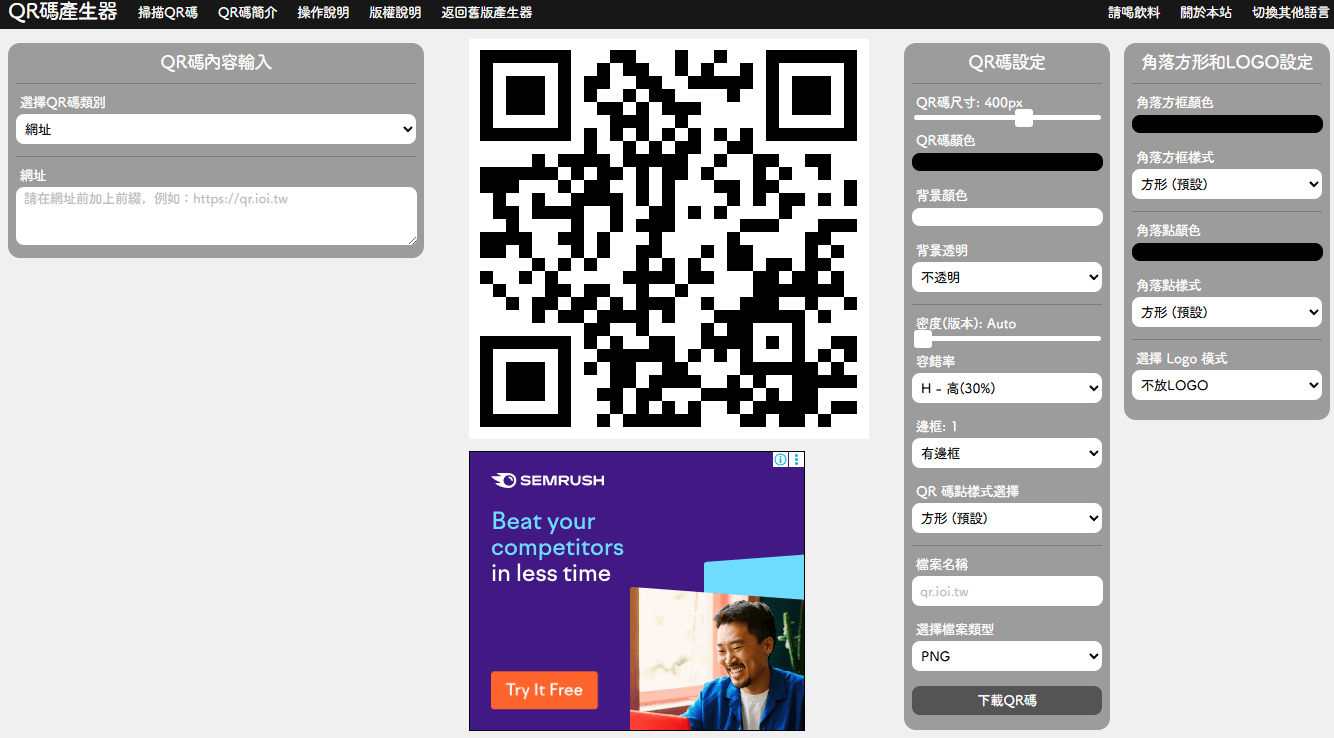Go to 操作說明 page
Screen dimensions: 1334x738
point(323,13)
